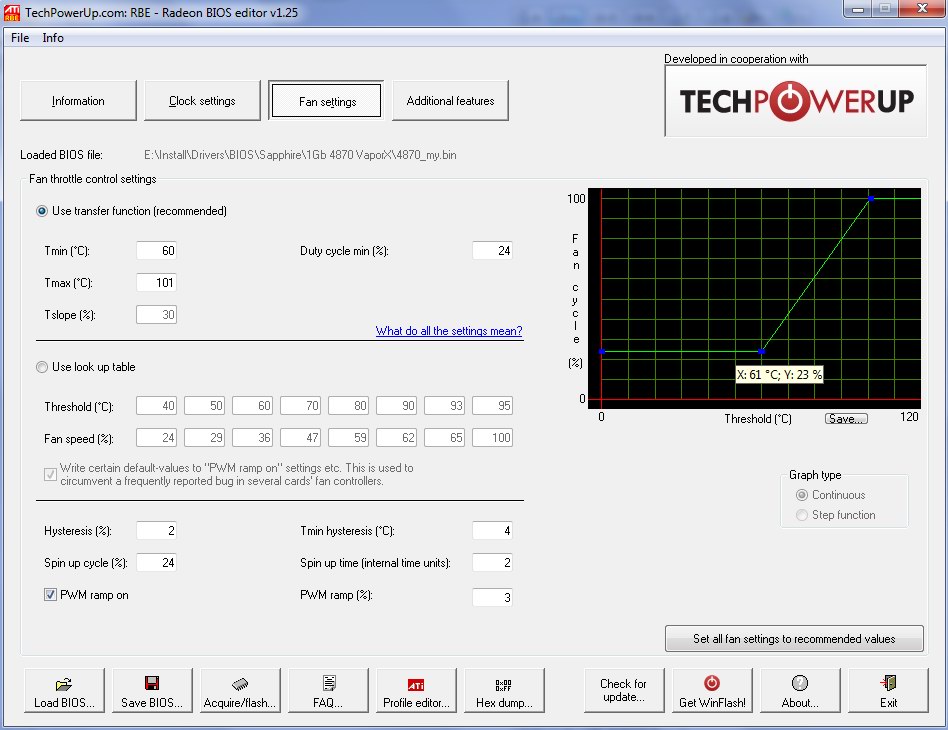Open the File menu

[20, 38]
